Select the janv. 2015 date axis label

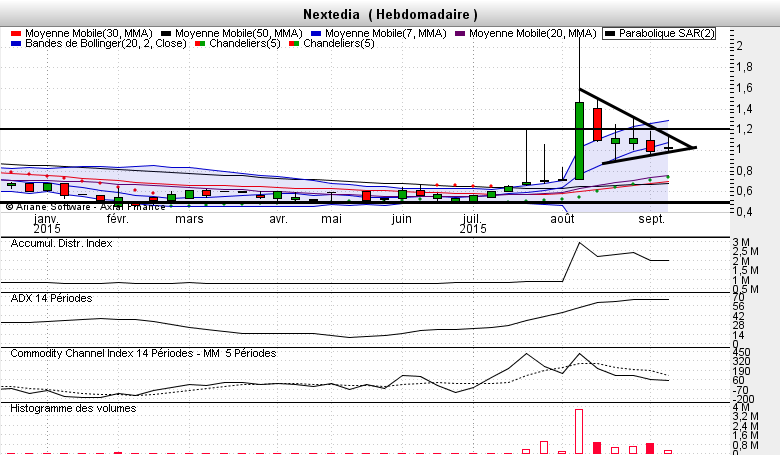coord(47,224)
